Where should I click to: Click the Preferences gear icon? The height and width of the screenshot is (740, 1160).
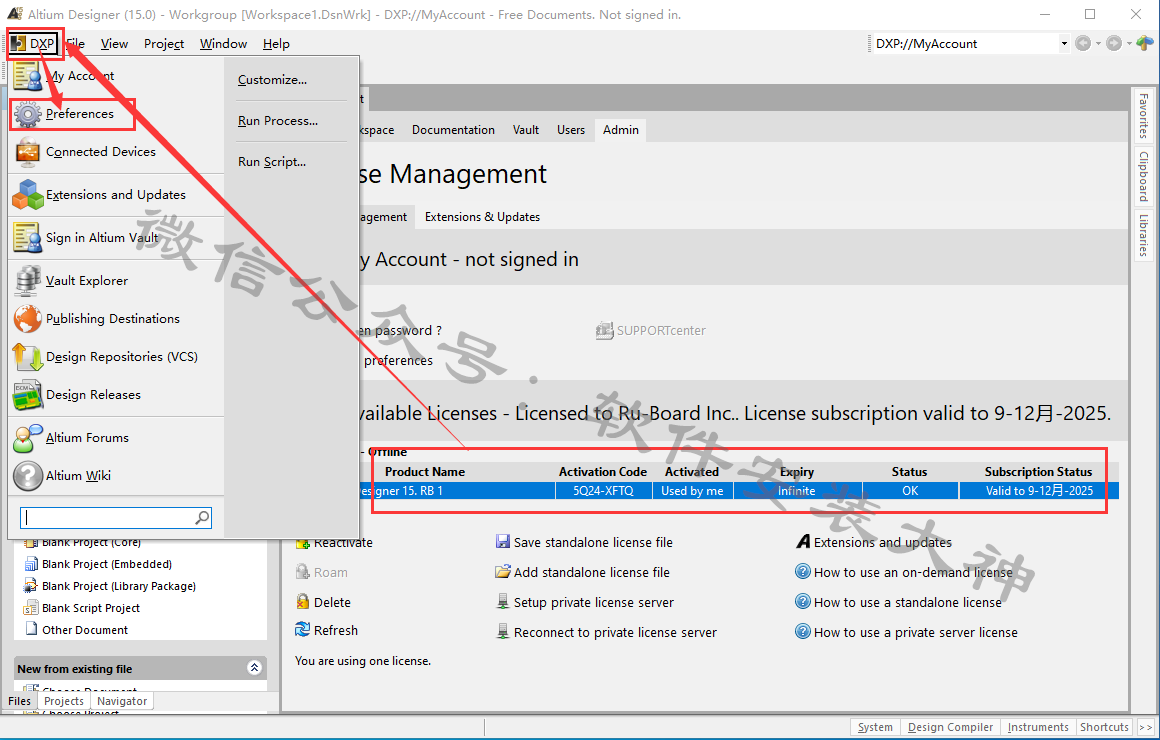pos(27,114)
